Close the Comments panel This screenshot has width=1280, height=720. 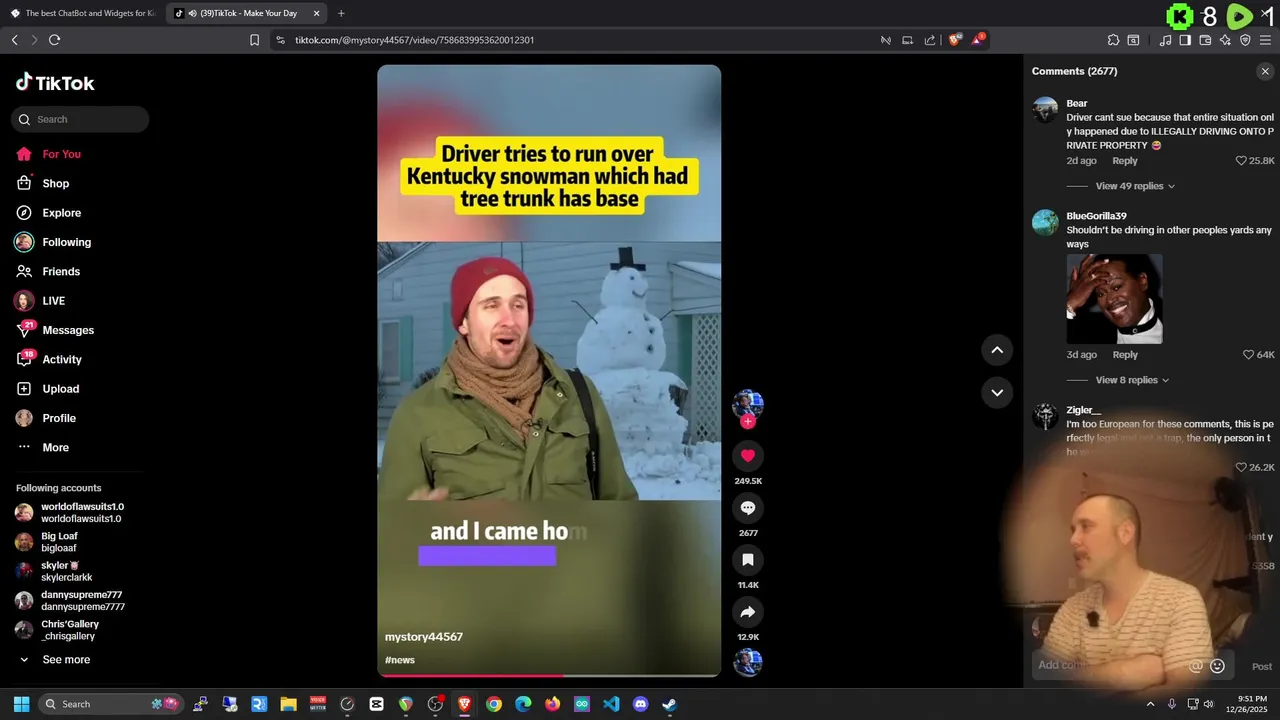[x=1265, y=72]
